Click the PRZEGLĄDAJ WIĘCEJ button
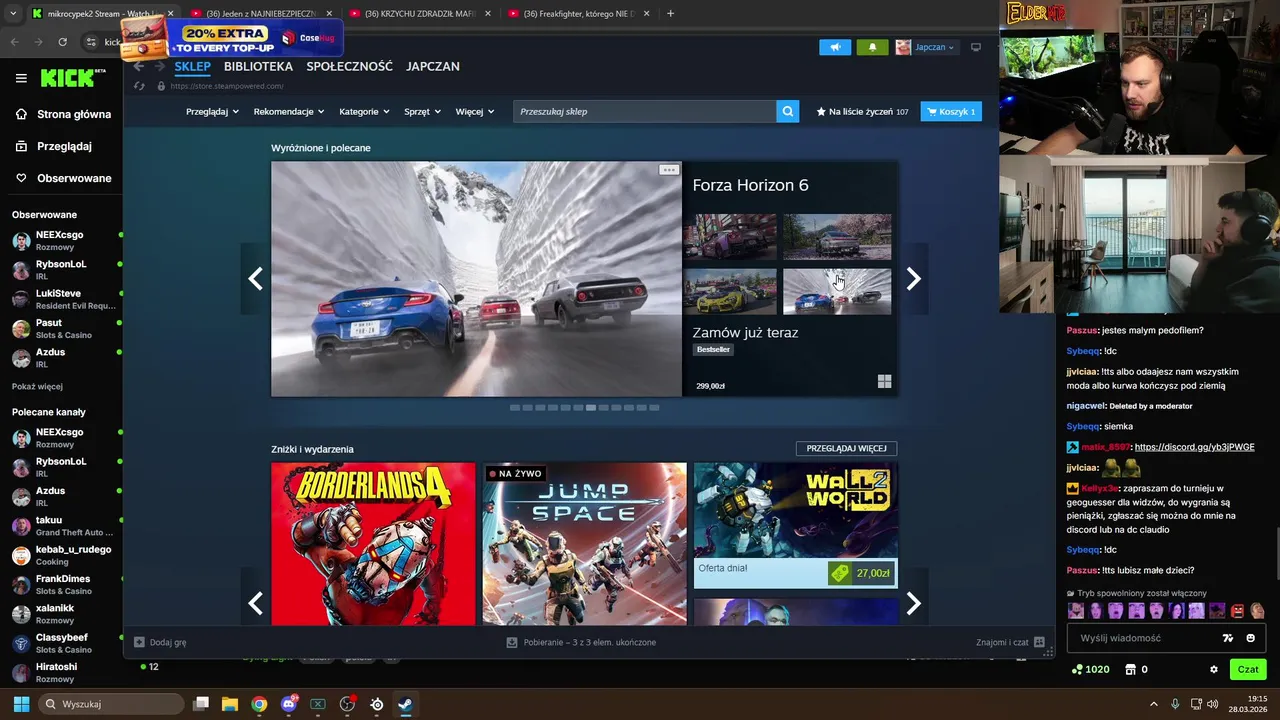Screen dimensions: 1280x720 point(846,448)
